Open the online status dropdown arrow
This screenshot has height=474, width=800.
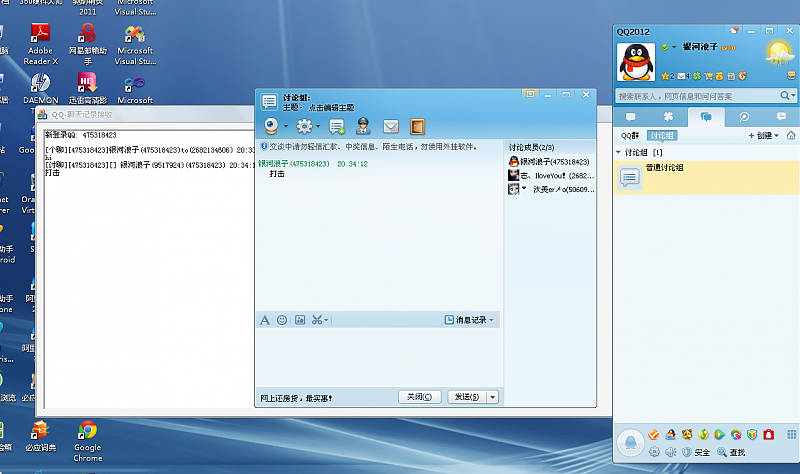[673, 47]
